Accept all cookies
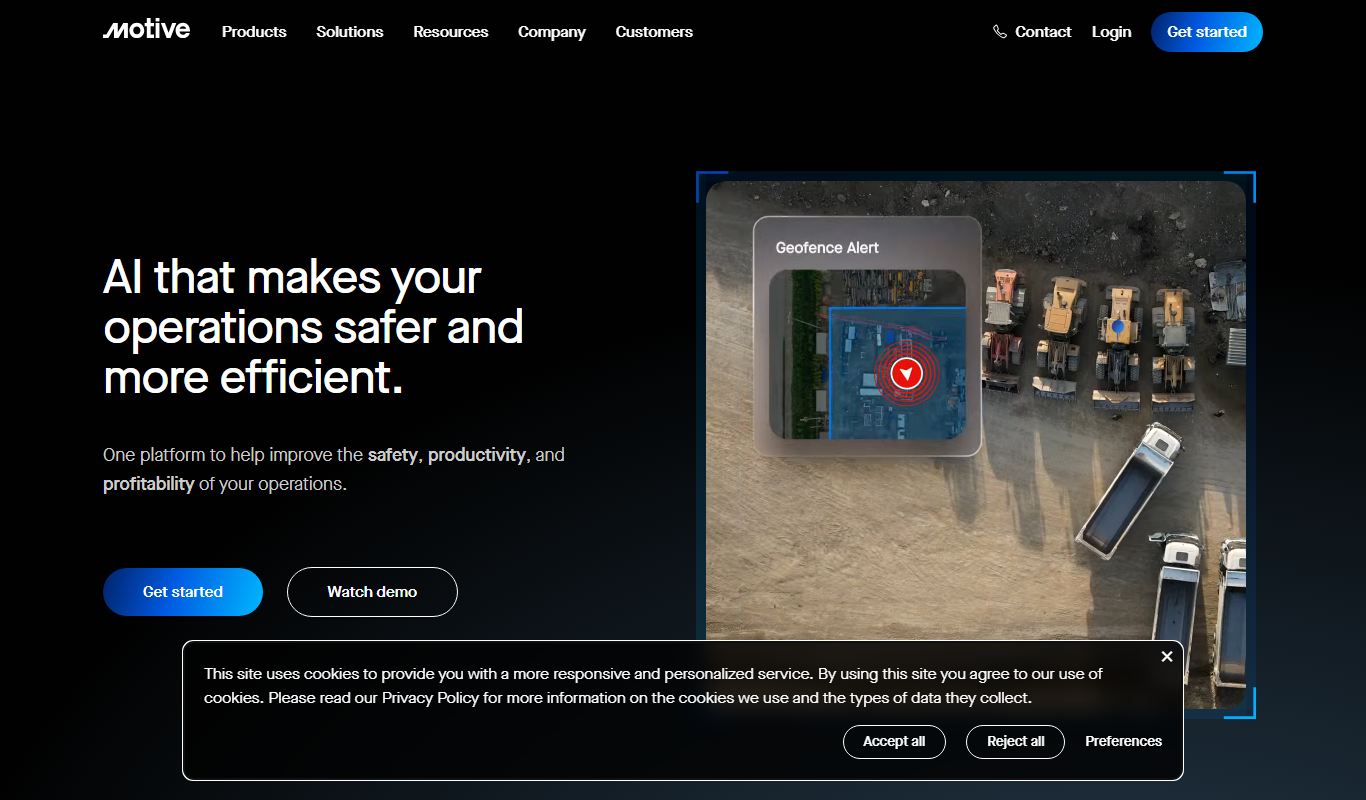Viewport: 1366px width, 800px height. pos(894,742)
